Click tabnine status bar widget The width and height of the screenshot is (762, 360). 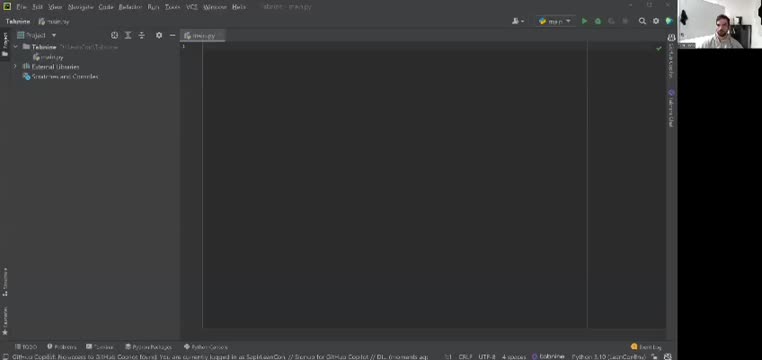pyautogui.click(x=548, y=357)
